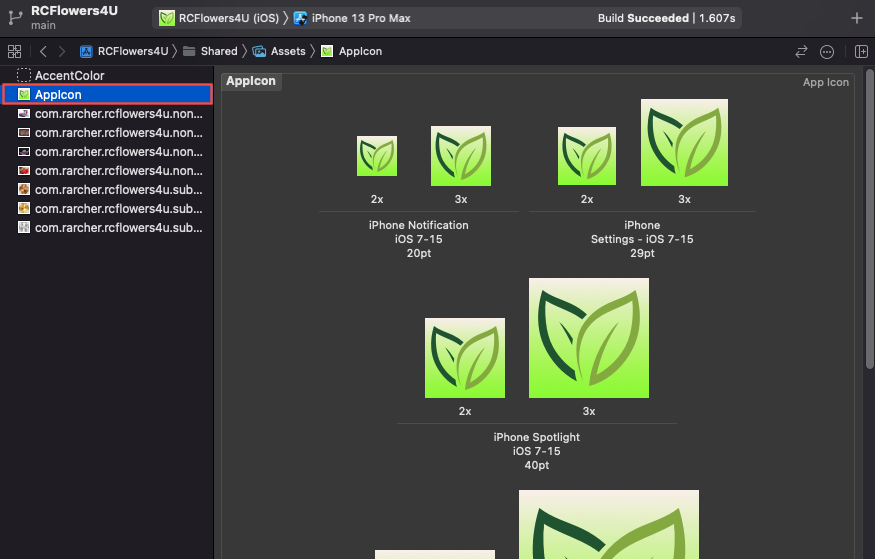Click the plus button in the toolbar

point(857,18)
